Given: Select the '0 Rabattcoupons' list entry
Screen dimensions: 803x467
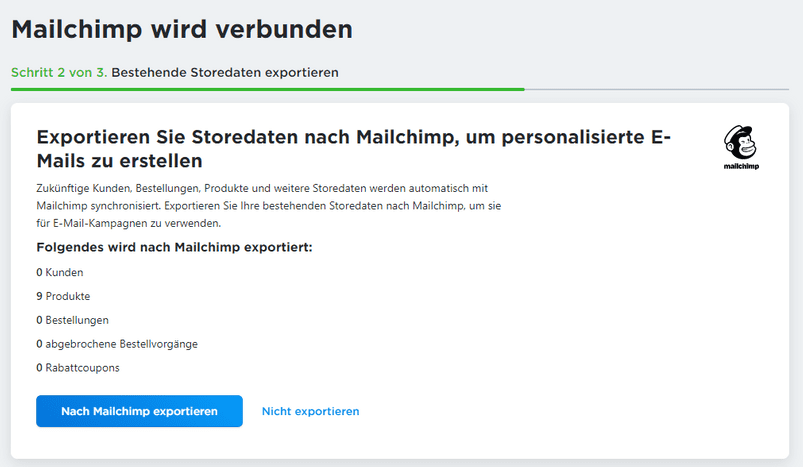Looking at the screenshot, I should click(78, 368).
